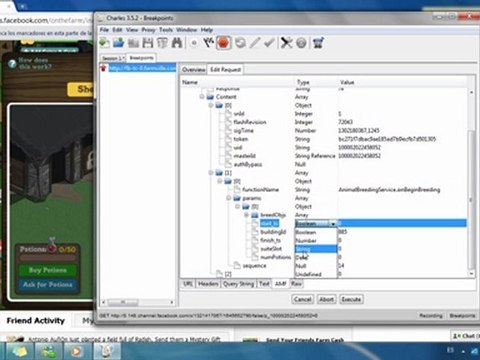Click the New Session toolbar icon in Charles
The width and height of the screenshot is (480, 360).
105,43
